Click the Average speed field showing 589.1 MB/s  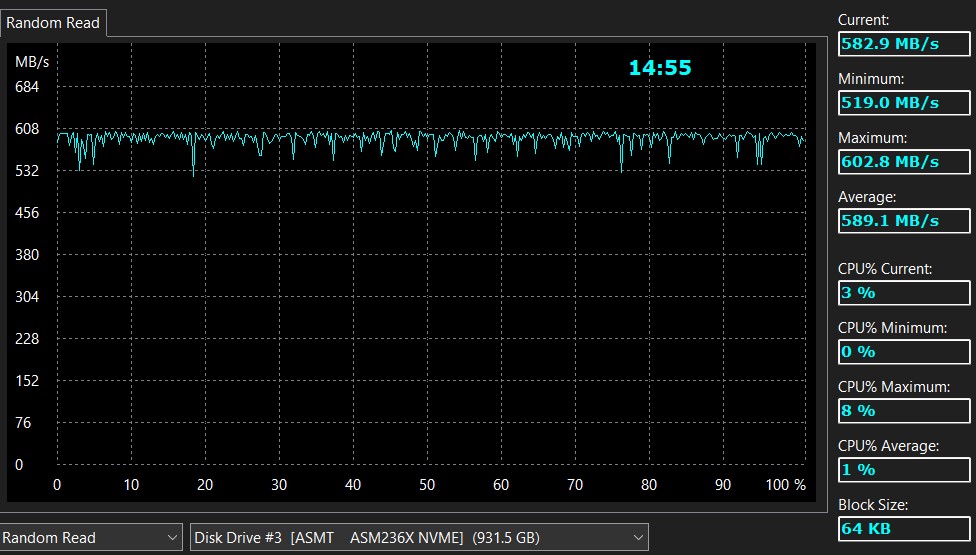tap(904, 221)
